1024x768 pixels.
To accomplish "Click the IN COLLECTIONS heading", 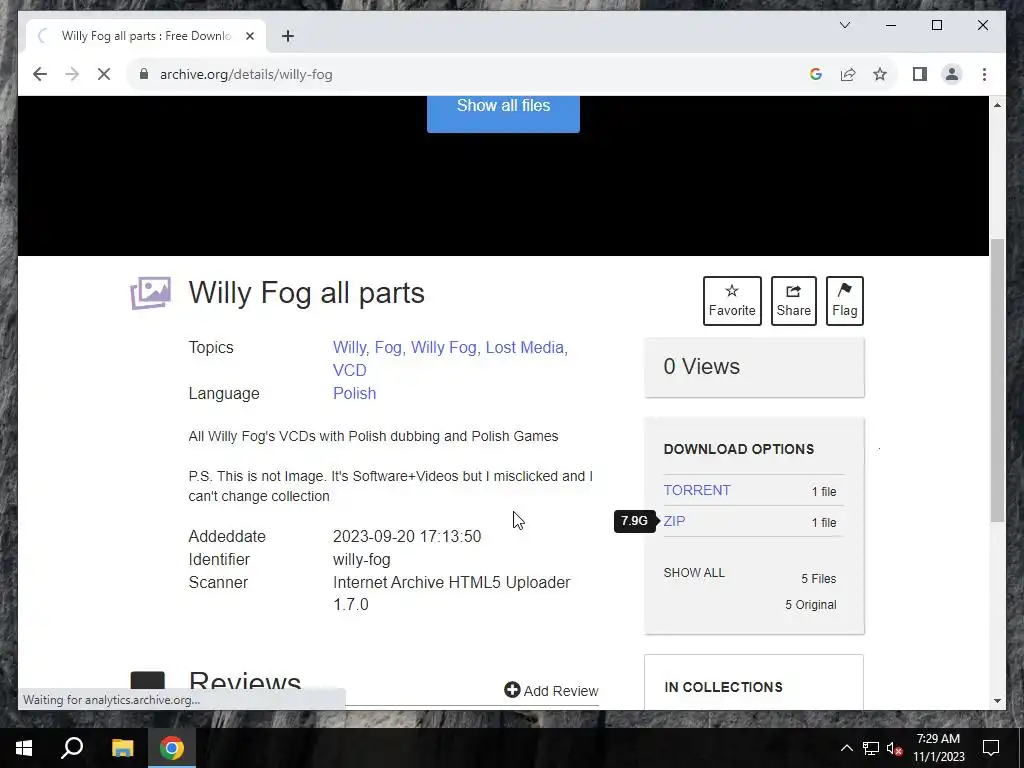I will point(723,687).
